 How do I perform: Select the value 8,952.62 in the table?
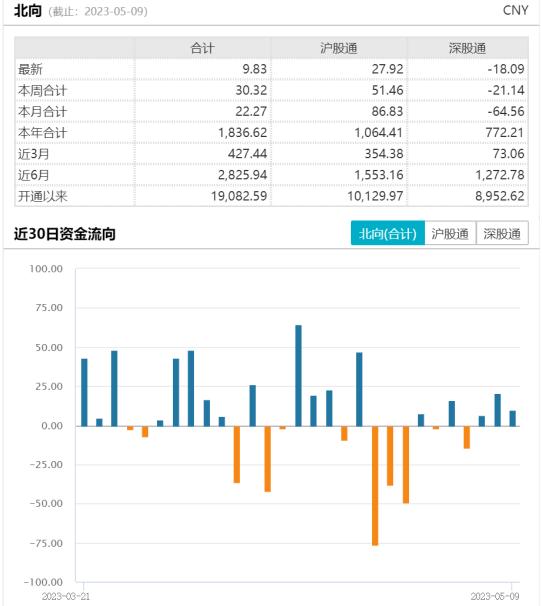pos(500,196)
